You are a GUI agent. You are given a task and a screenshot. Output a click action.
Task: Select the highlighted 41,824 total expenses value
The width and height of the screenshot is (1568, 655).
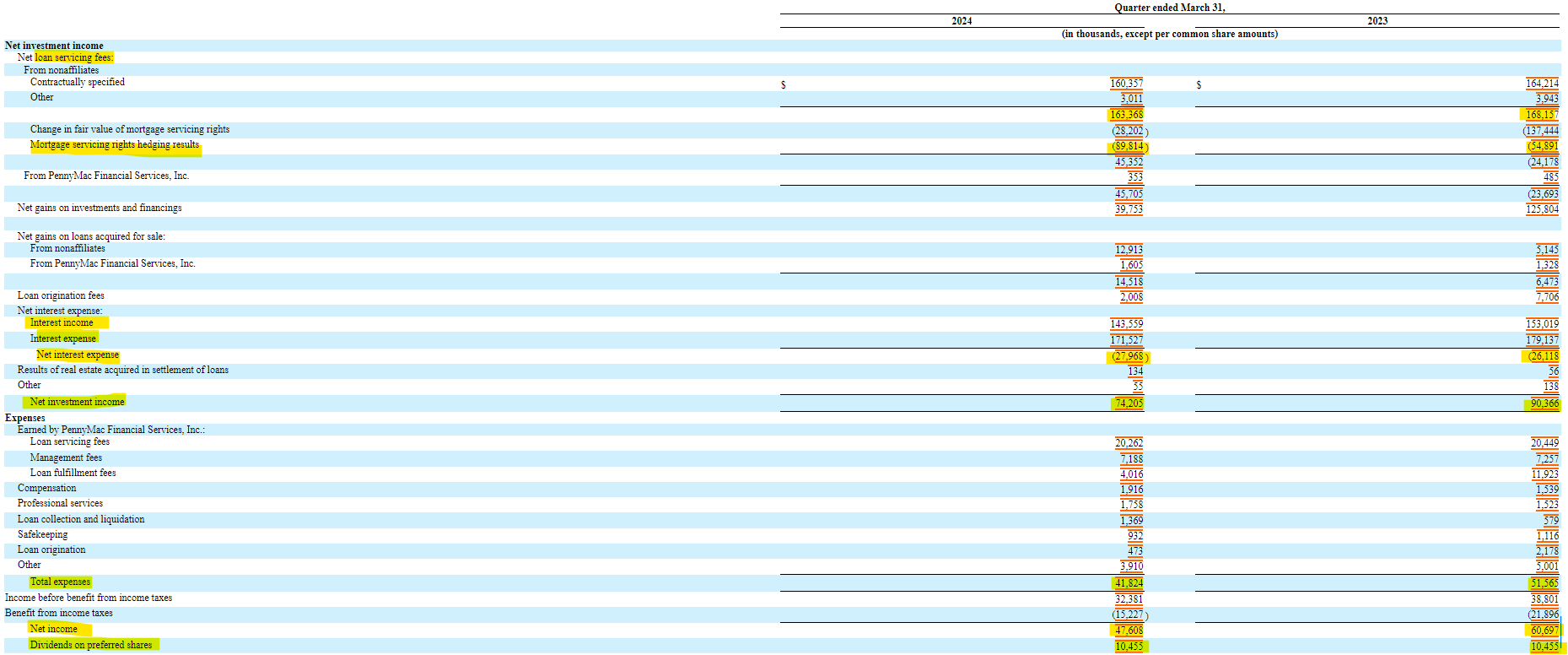pos(1129,583)
